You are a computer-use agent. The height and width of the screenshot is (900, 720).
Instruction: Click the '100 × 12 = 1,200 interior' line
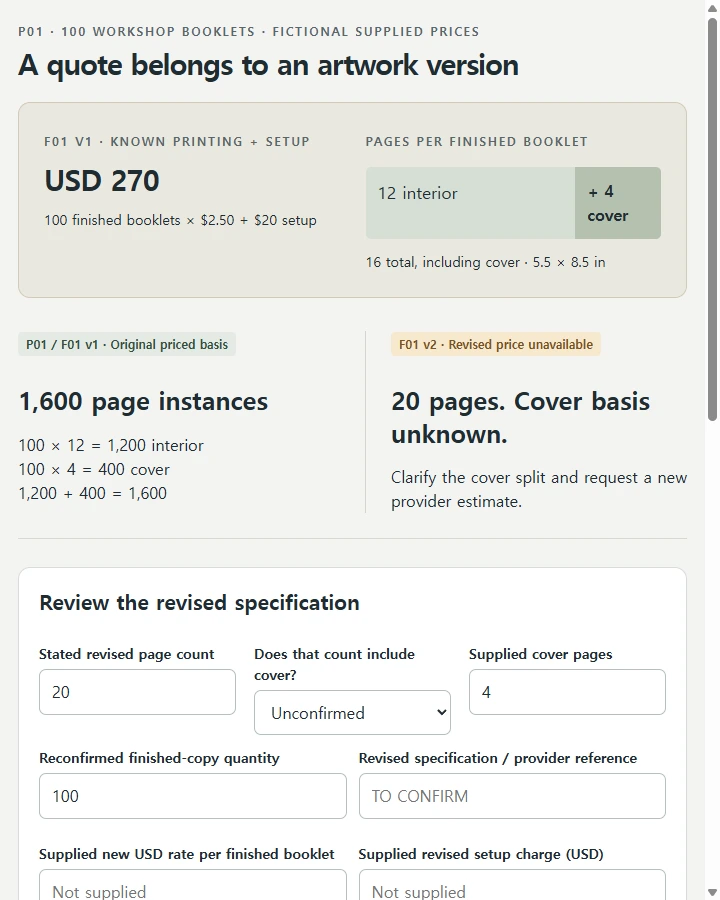click(111, 445)
